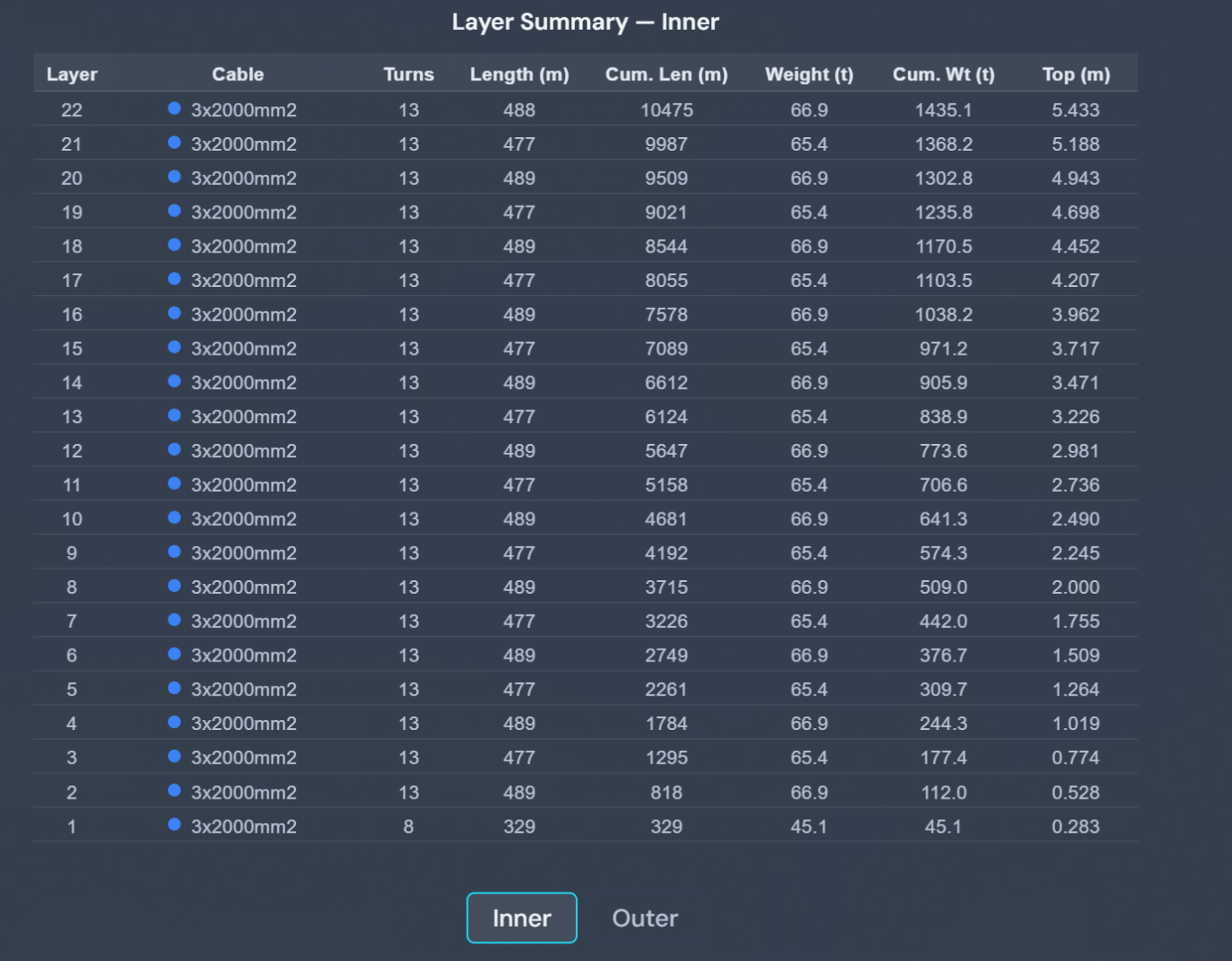This screenshot has width=1232, height=961.
Task: Click the Cable column header
Action: coord(238,74)
